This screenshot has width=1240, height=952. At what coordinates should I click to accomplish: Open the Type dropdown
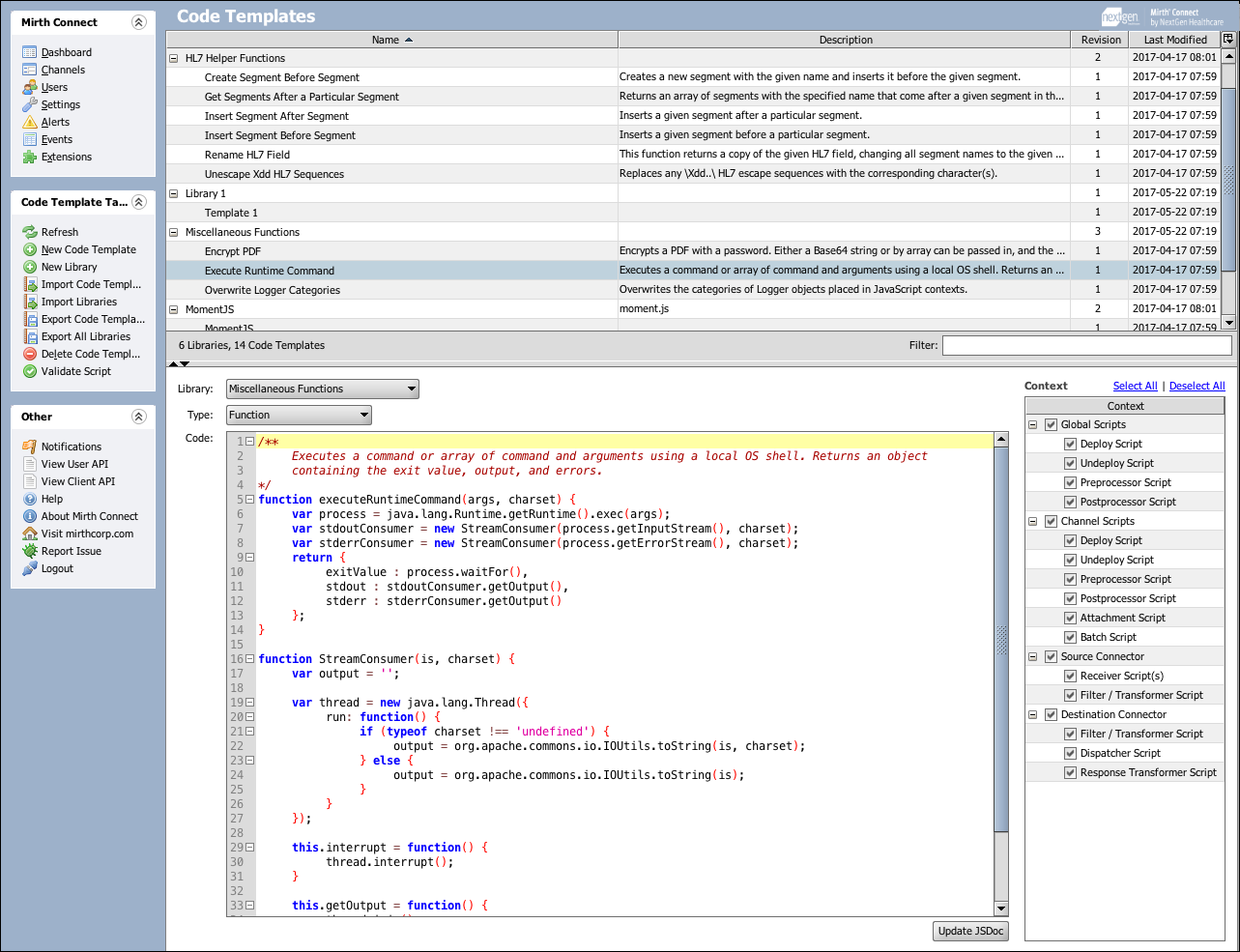point(299,415)
